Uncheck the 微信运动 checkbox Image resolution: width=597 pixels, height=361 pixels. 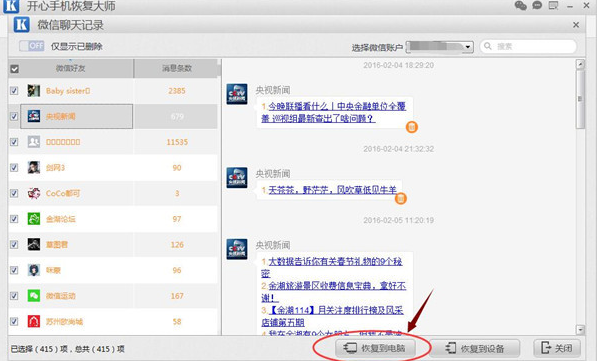(14, 296)
